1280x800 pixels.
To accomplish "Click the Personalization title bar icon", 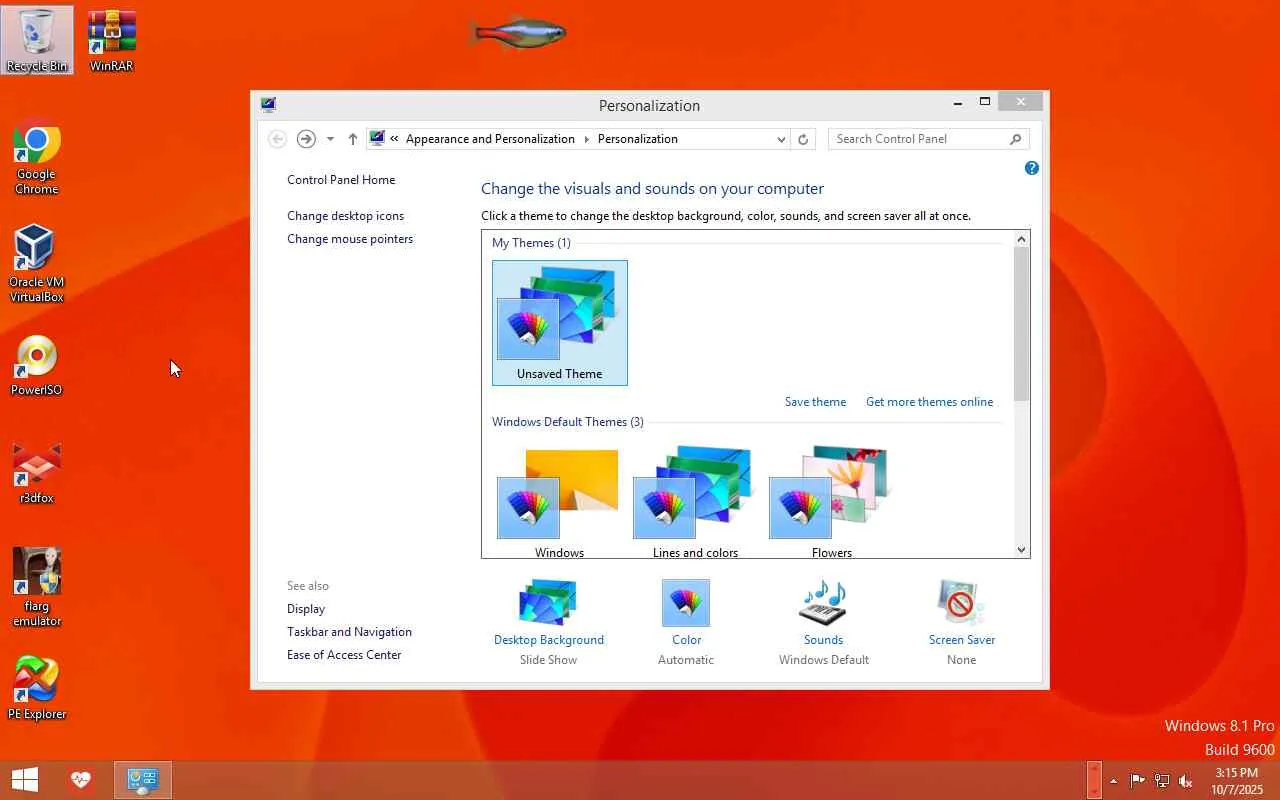I will (268, 104).
